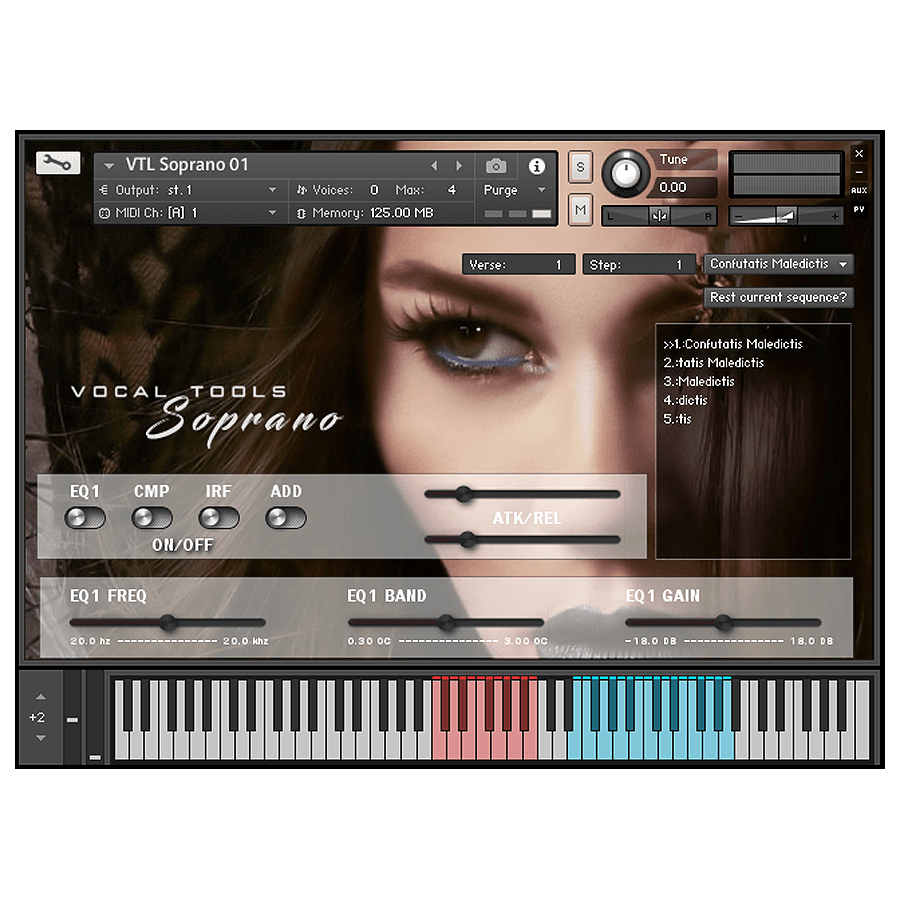Screen dimensions: 900x900
Task: Click the Voices note icon
Action: (302, 190)
